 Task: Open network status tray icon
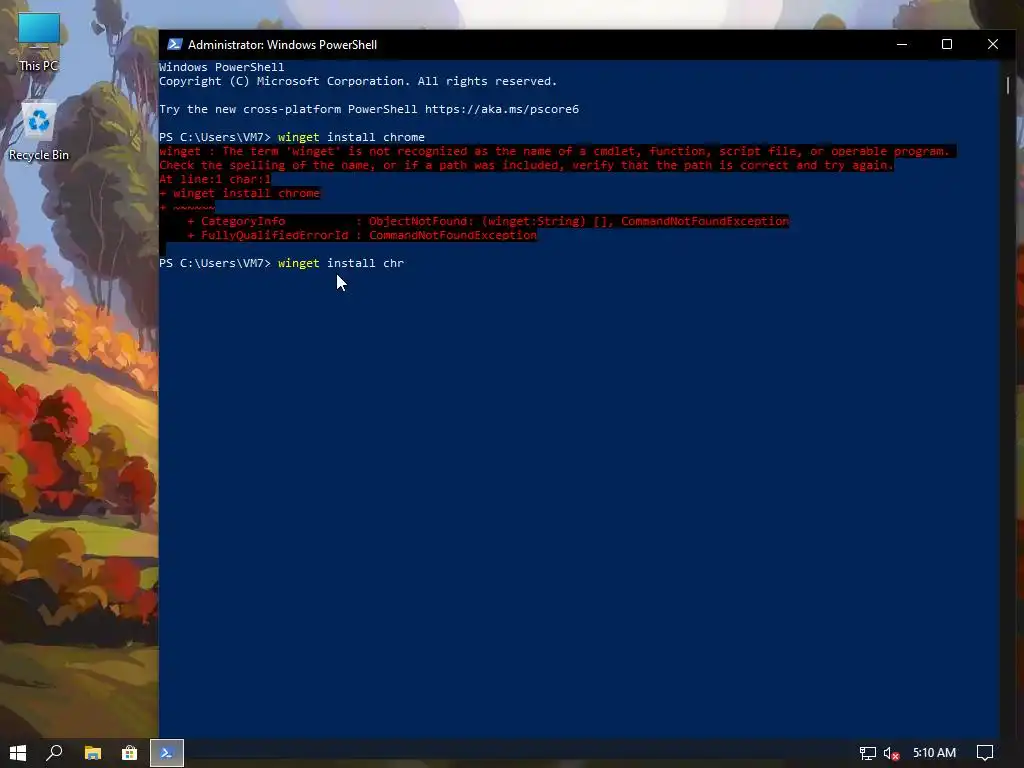tap(867, 753)
